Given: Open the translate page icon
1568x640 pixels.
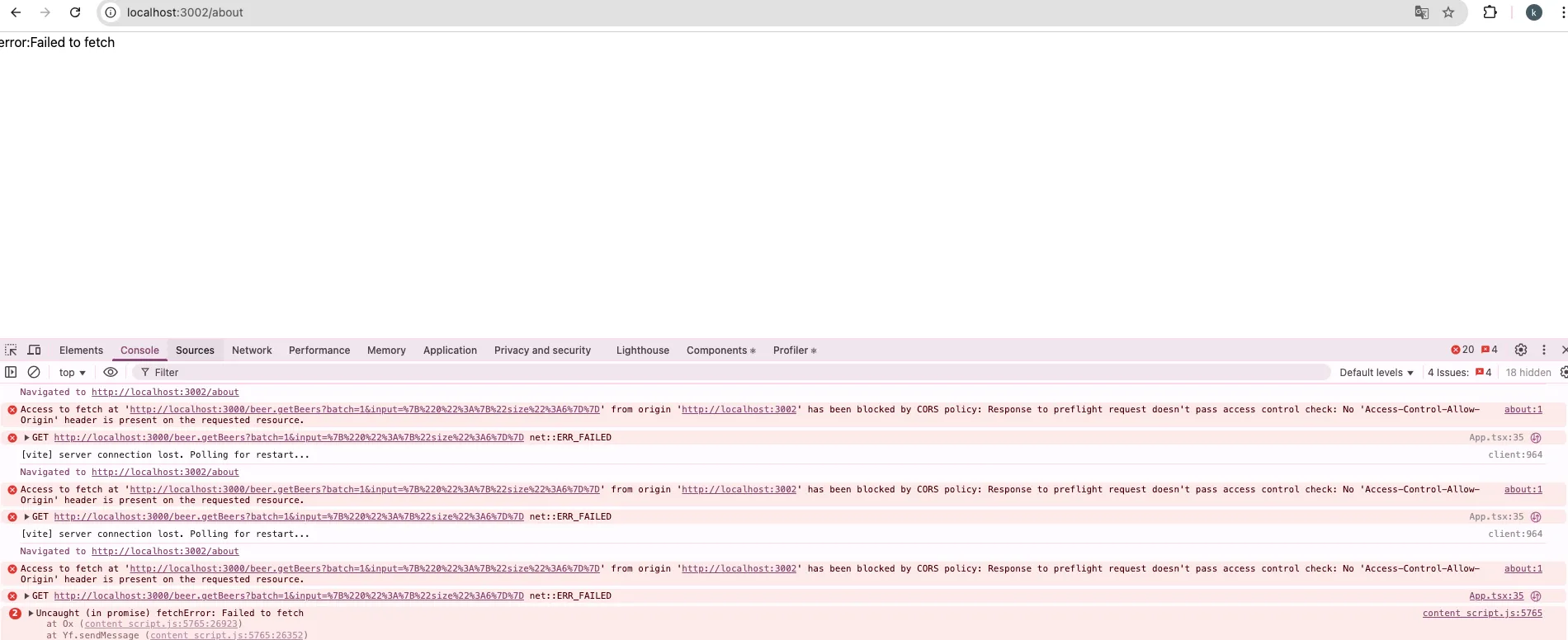Looking at the screenshot, I should click(x=1421, y=12).
